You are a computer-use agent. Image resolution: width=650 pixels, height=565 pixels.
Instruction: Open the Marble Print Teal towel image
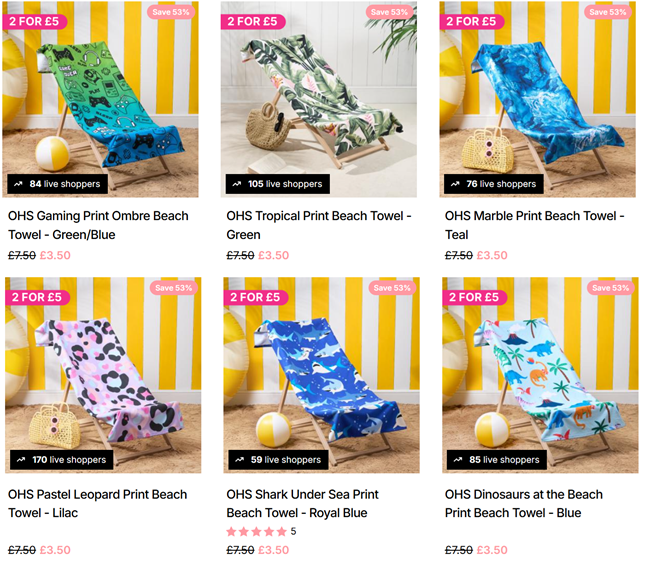point(538,99)
